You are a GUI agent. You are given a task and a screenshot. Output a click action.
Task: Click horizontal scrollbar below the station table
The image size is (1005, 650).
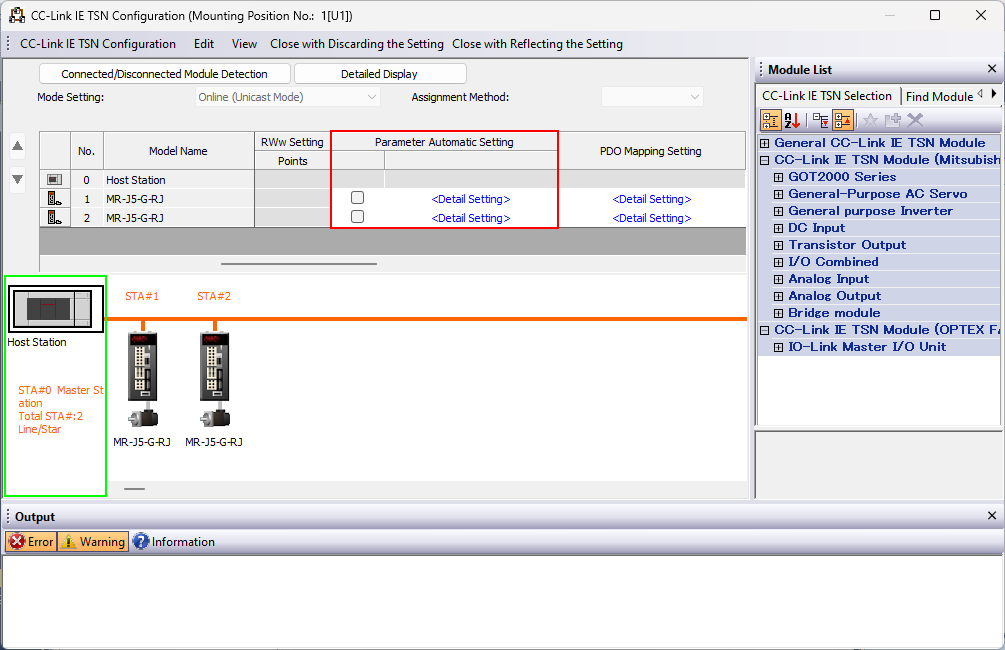299,263
